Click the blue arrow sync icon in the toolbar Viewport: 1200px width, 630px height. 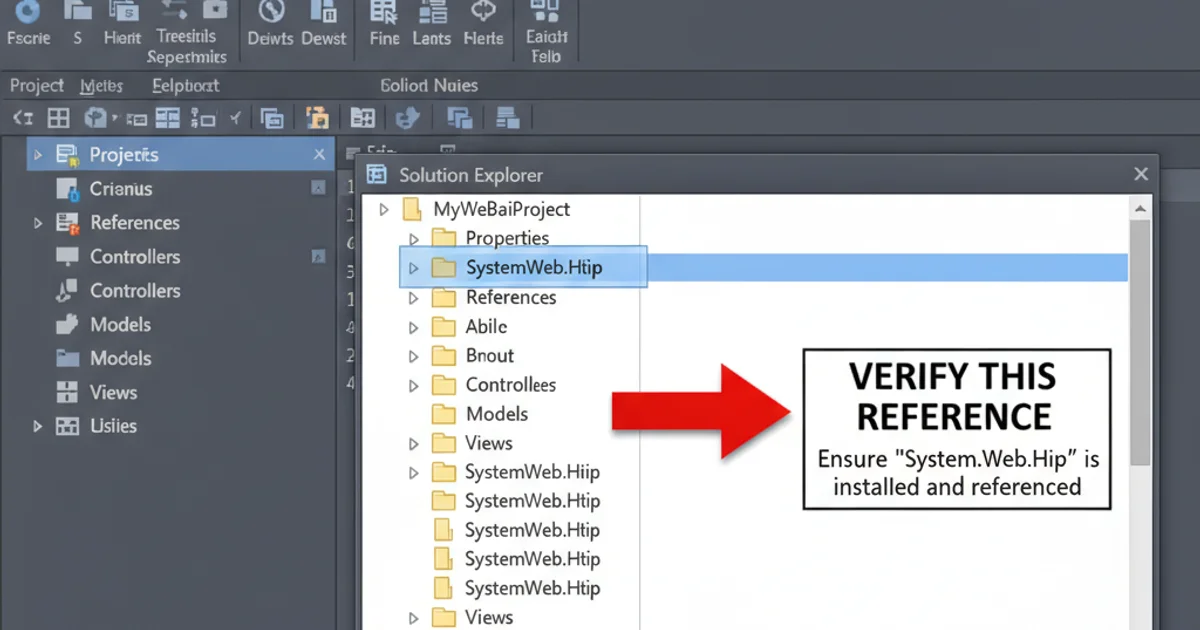pos(408,117)
